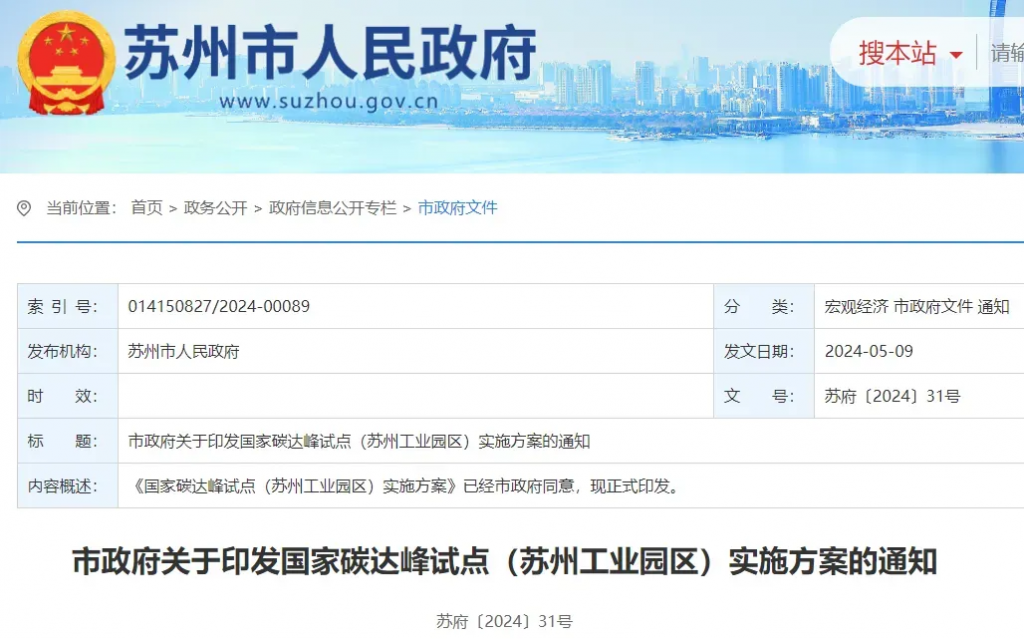
Task: Click the main article headline
Action: (x=504, y=562)
